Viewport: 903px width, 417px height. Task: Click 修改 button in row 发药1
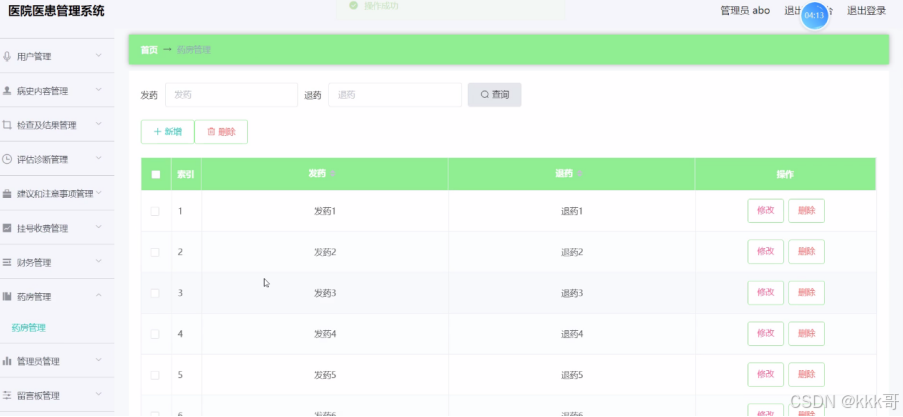click(765, 211)
